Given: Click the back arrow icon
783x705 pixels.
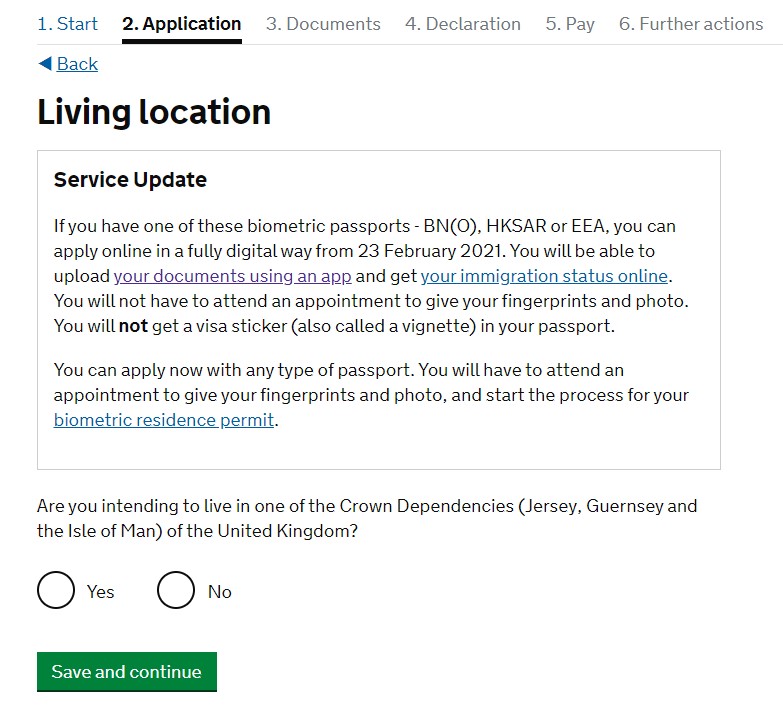Looking at the screenshot, I should pyautogui.click(x=44, y=64).
